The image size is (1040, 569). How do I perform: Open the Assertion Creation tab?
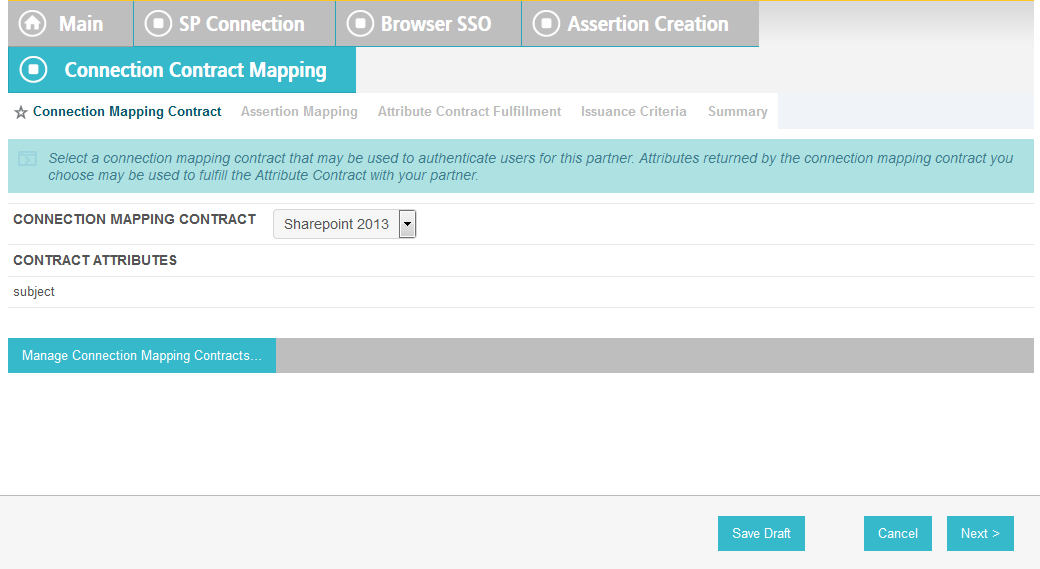[640, 24]
